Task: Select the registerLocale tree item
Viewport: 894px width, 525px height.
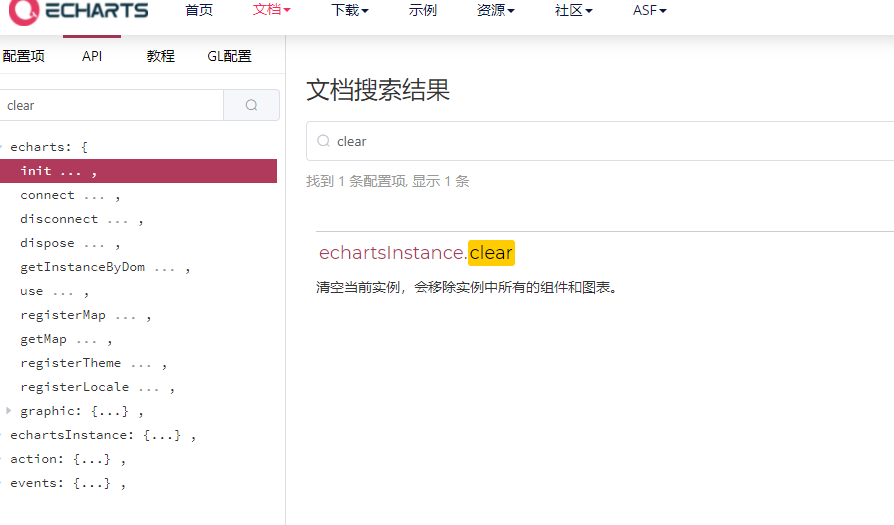Action: tap(97, 387)
